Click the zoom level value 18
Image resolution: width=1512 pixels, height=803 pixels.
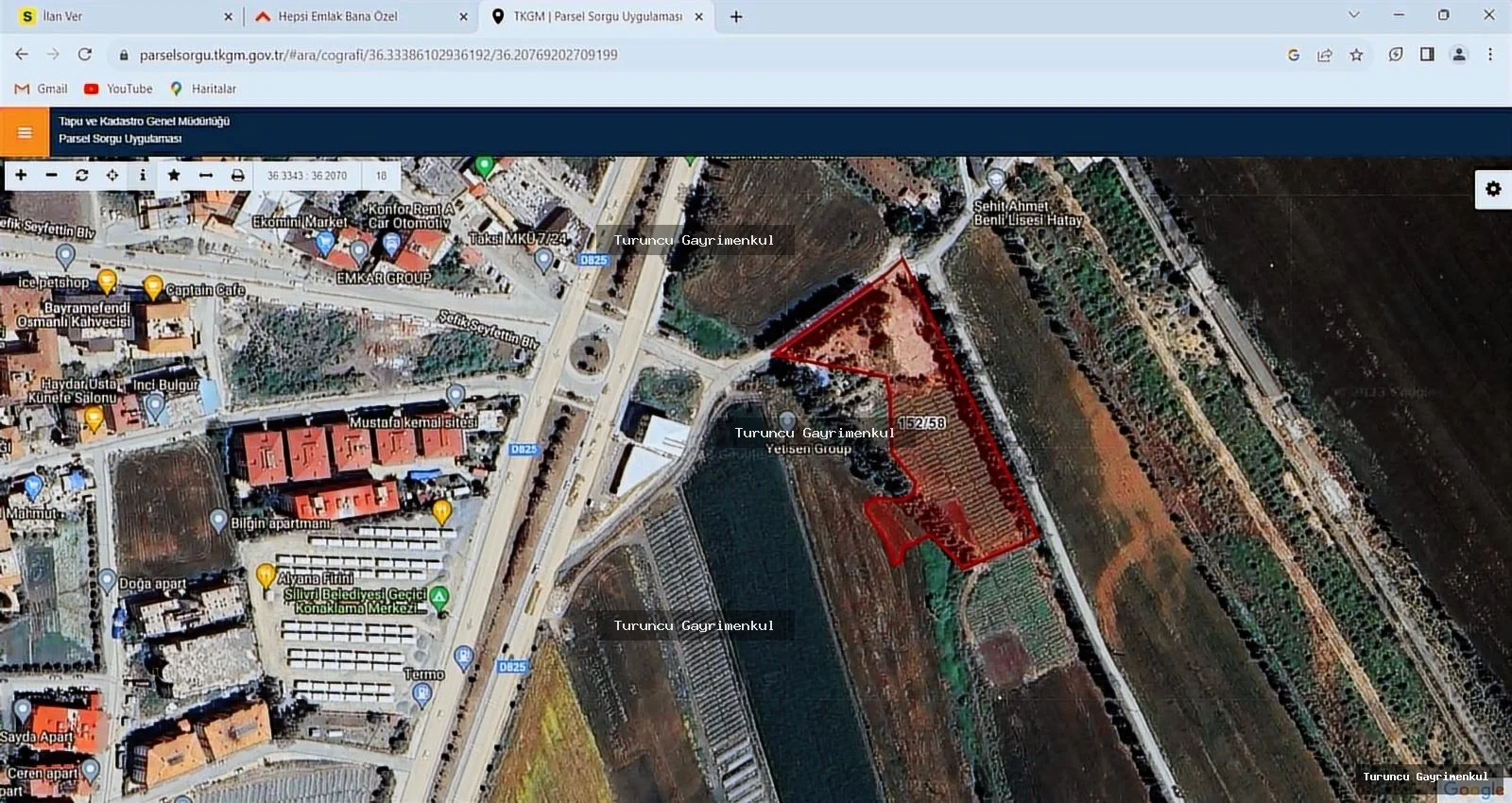tap(381, 176)
